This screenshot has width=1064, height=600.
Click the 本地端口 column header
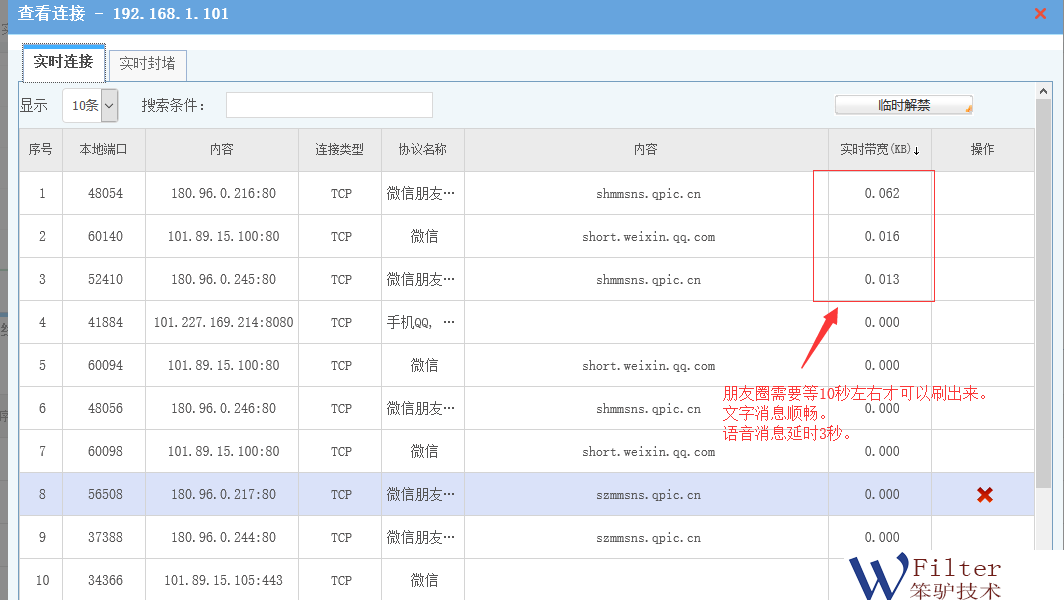coord(104,150)
